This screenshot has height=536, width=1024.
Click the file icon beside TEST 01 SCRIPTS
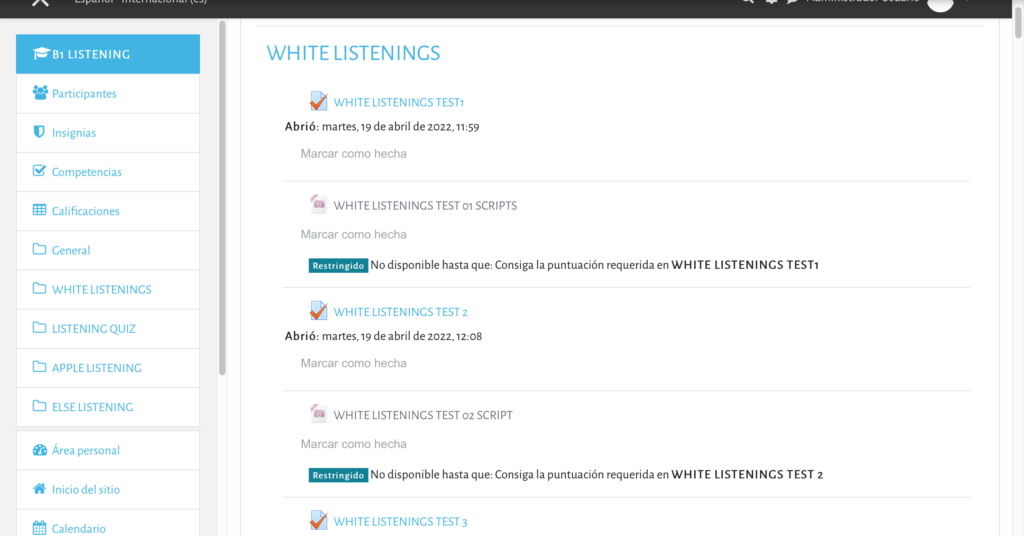click(318, 205)
